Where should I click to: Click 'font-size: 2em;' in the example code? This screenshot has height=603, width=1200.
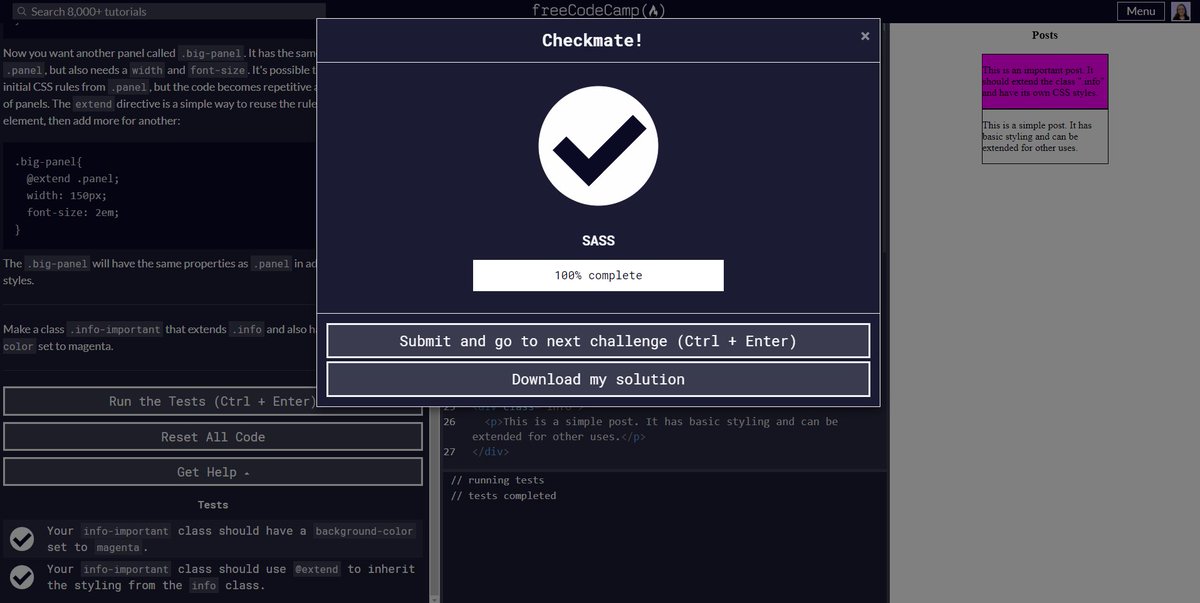[71, 212]
